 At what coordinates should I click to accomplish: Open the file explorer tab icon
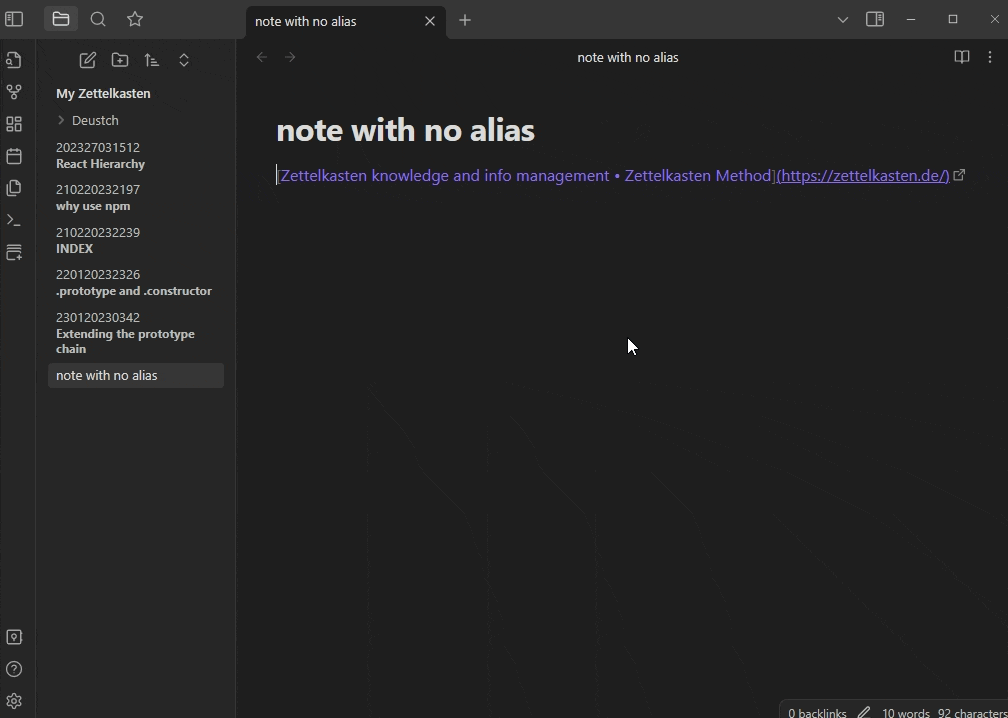[x=61, y=19]
